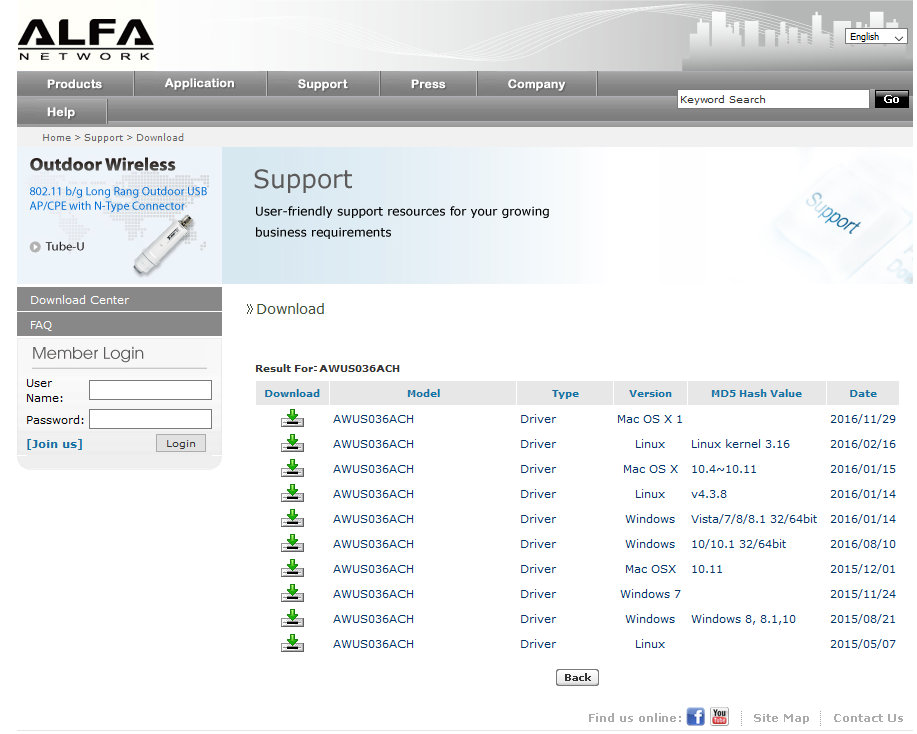The height and width of the screenshot is (734, 917).
Task: Click the Download column header
Action: pos(292,394)
